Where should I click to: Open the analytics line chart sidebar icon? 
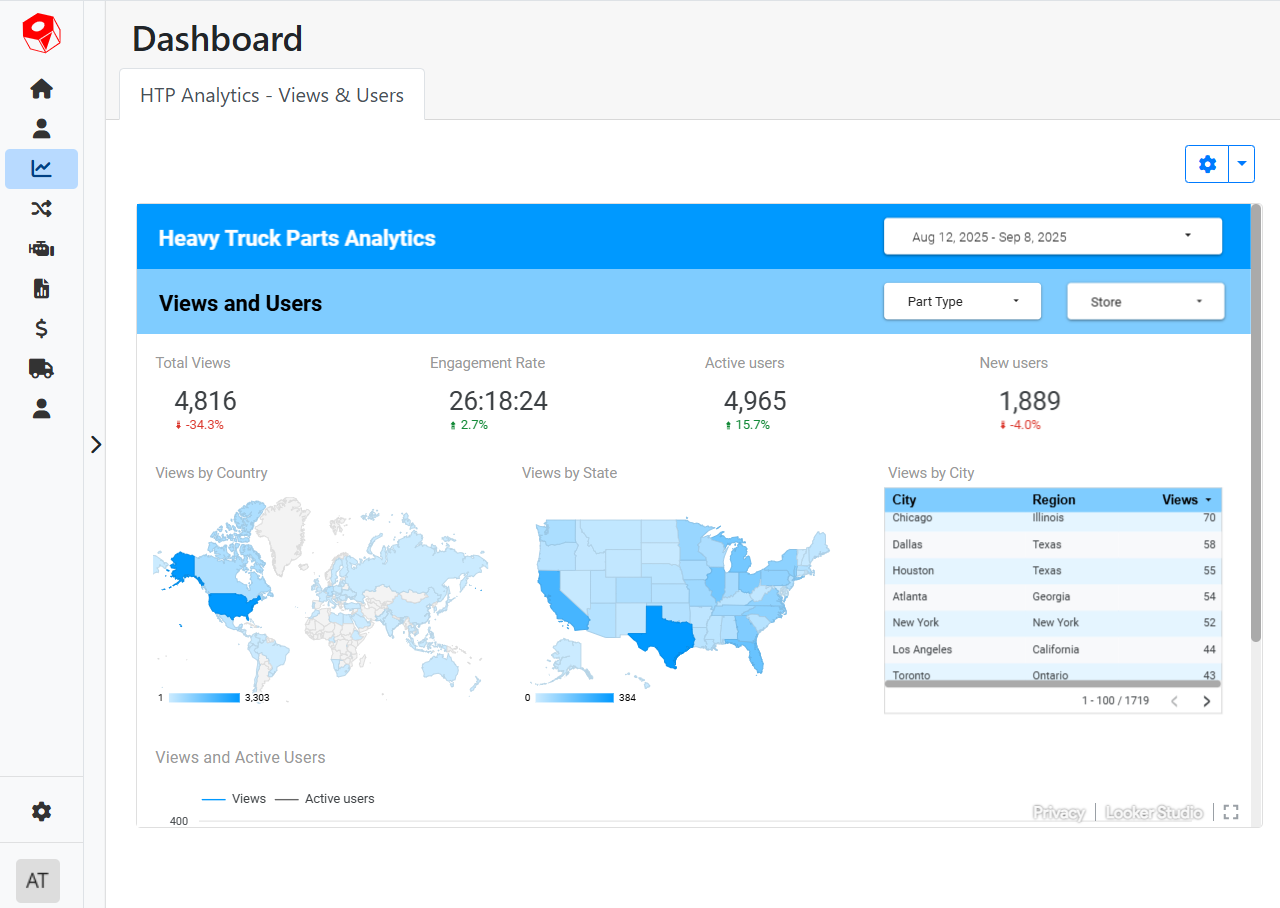pos(41,169)
